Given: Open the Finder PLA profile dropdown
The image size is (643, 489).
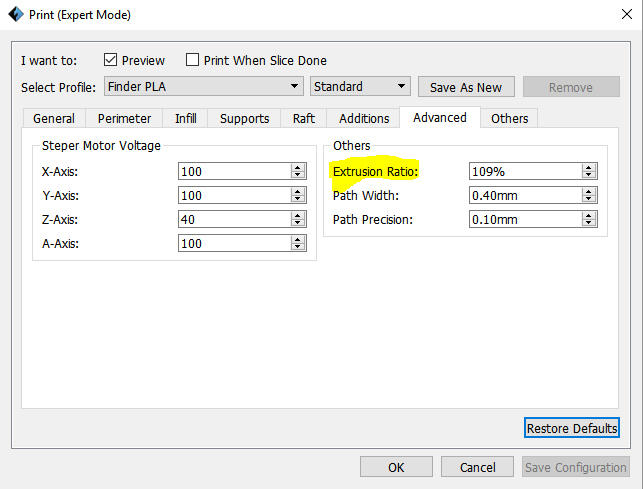Looking at the screenshot, I should [x=203, y=87].
